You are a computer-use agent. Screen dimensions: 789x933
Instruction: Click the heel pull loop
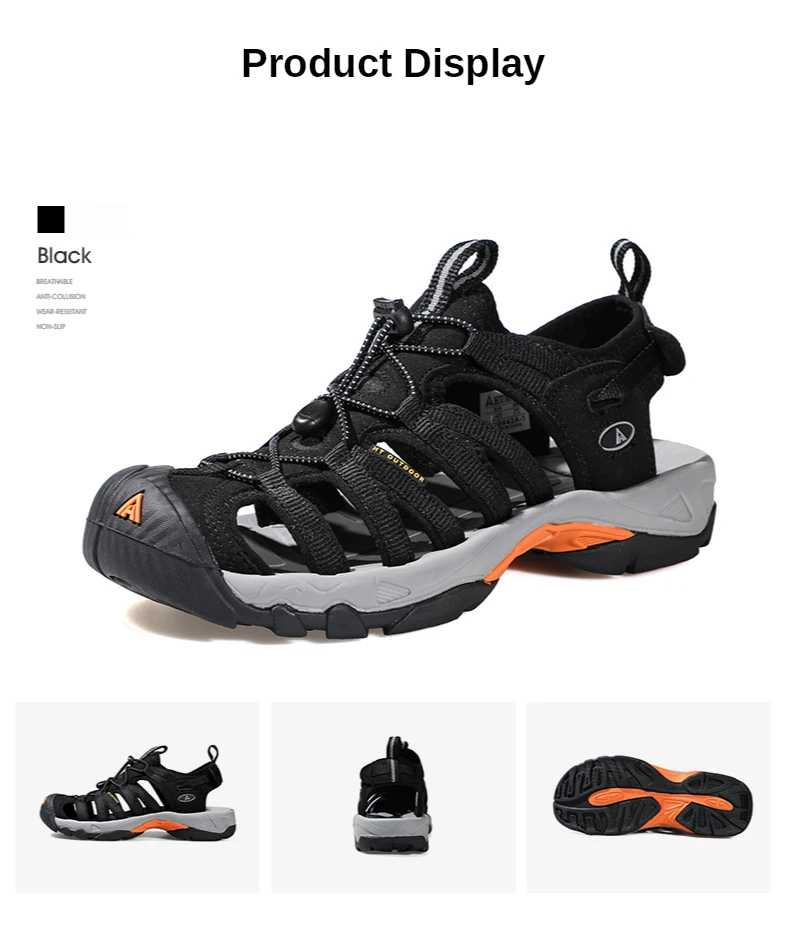click(x=631, y=270)
